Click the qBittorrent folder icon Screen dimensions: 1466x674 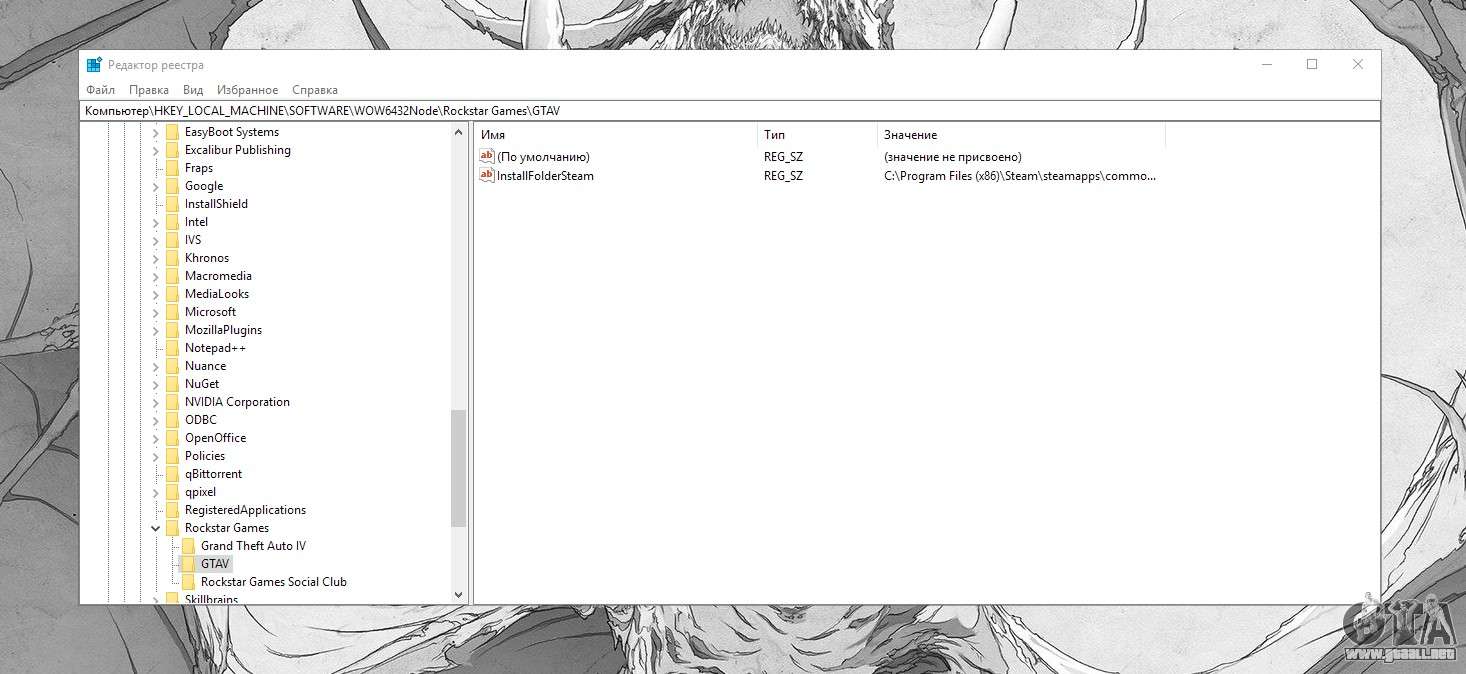(173, 474)
